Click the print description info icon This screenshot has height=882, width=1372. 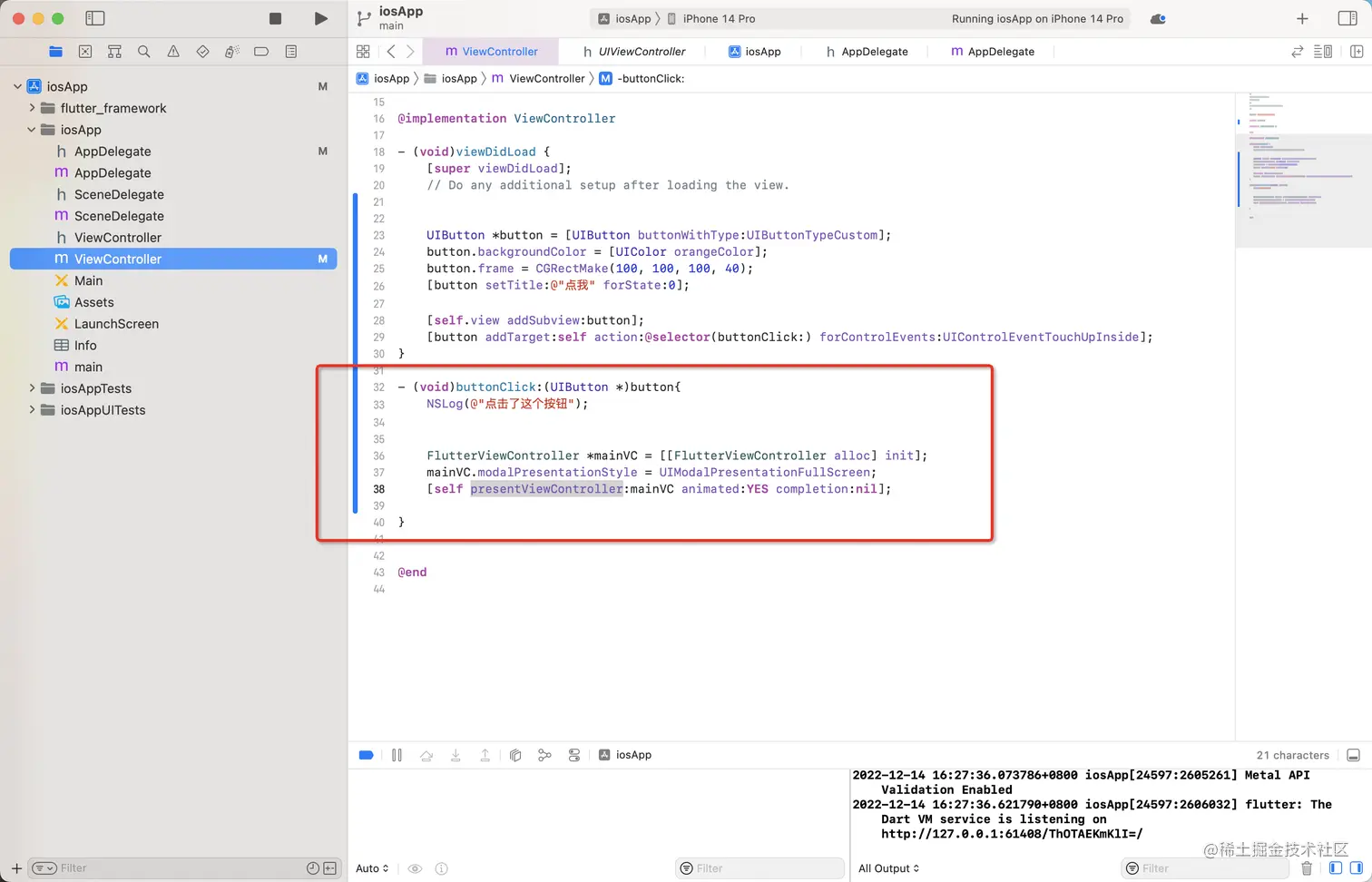pyautogui.click(x=441, y=868)
